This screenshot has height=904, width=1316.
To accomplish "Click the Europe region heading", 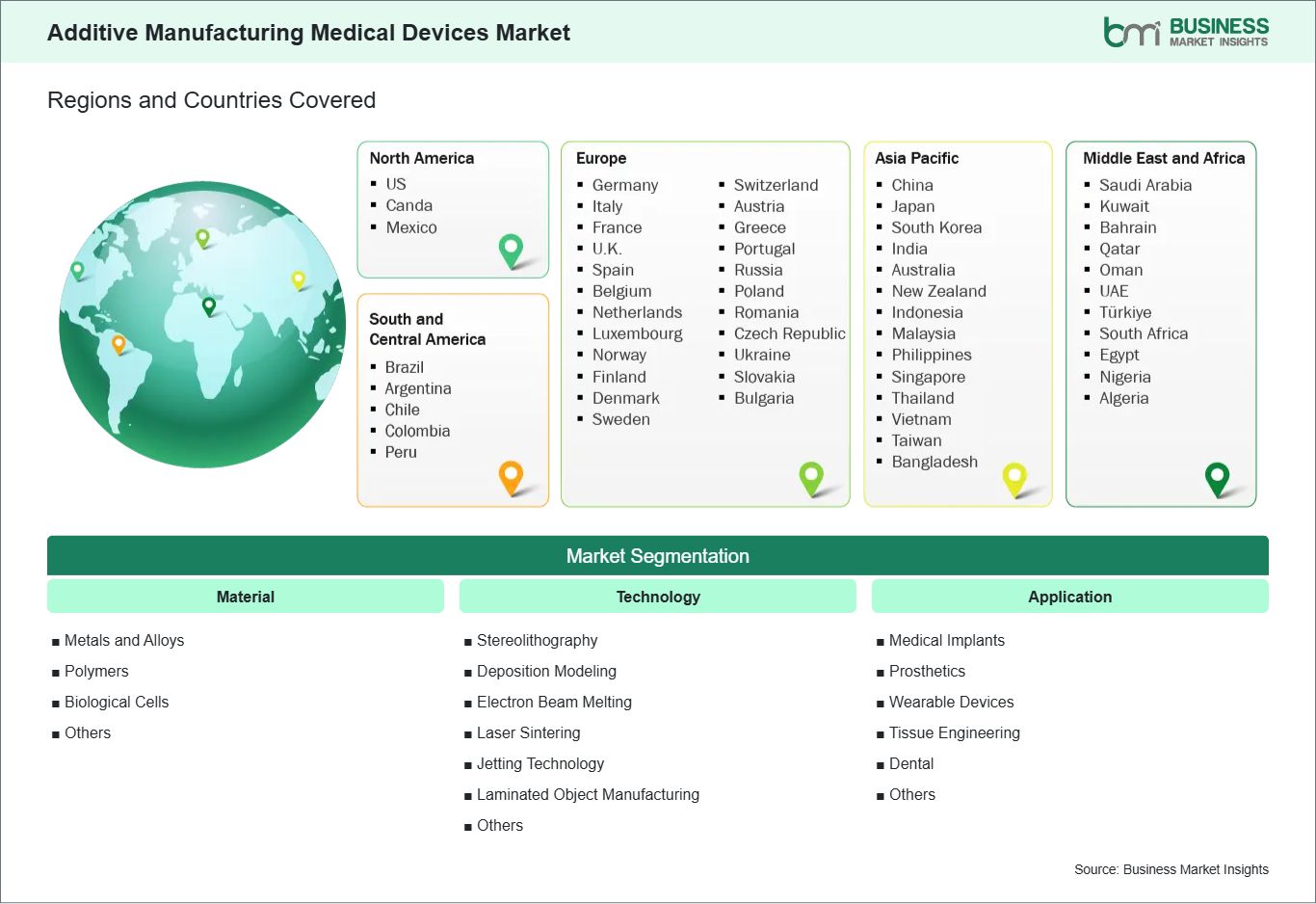I will 601,158.
